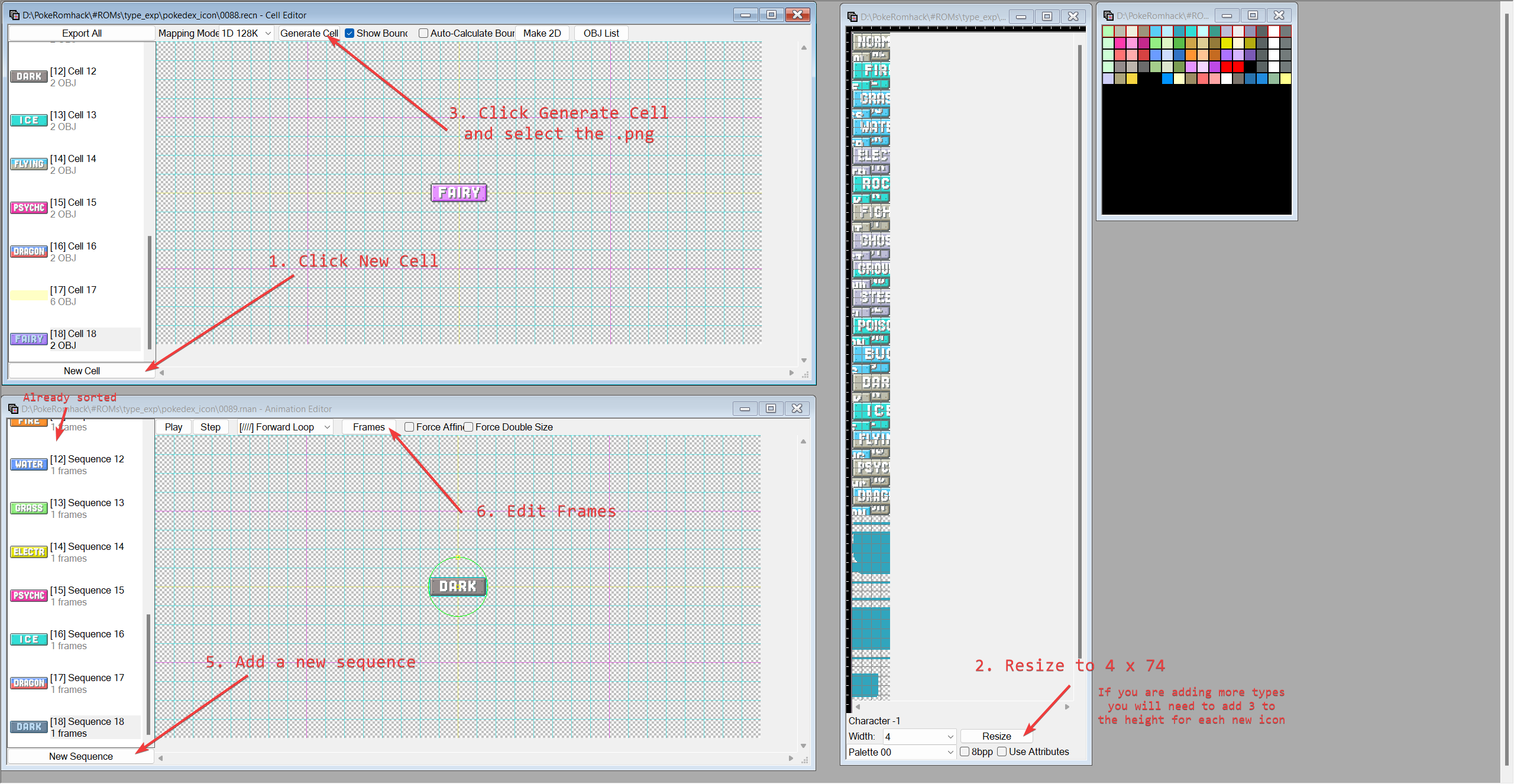Click Play in the Animation Editor

[x=173, y=427]
